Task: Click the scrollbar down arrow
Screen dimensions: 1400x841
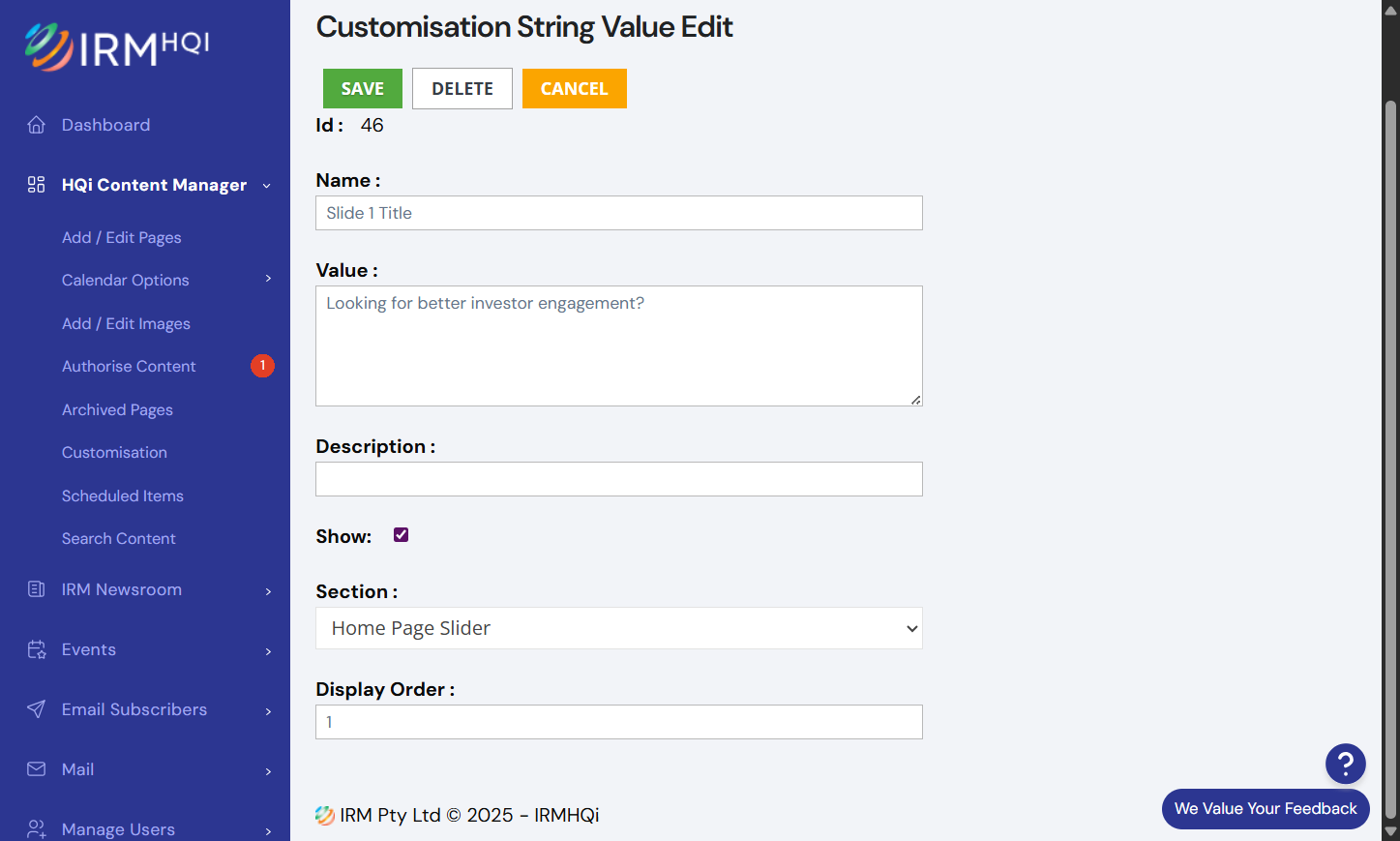Action: (x=1391, y=831)
